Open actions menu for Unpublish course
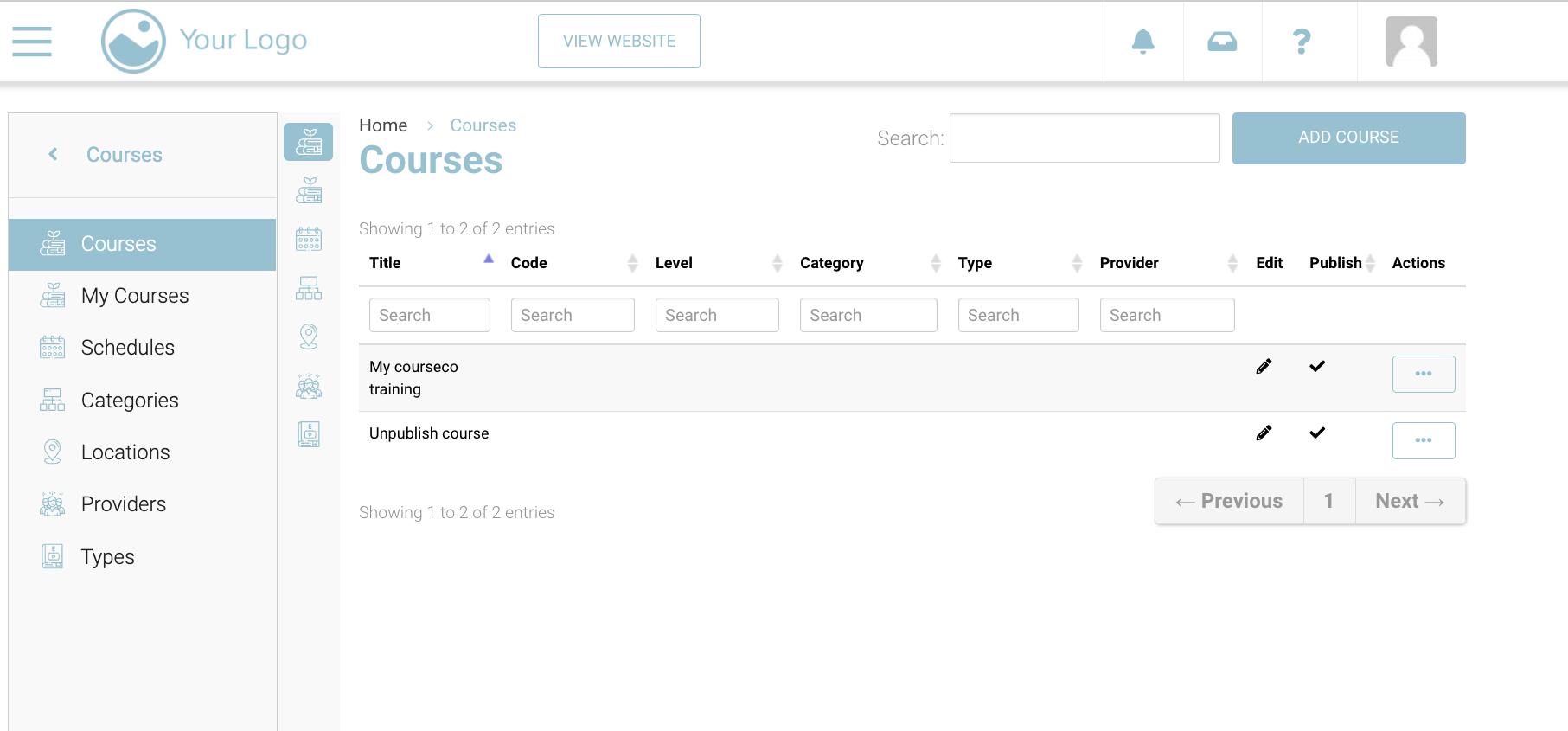 coord(1423,440)
